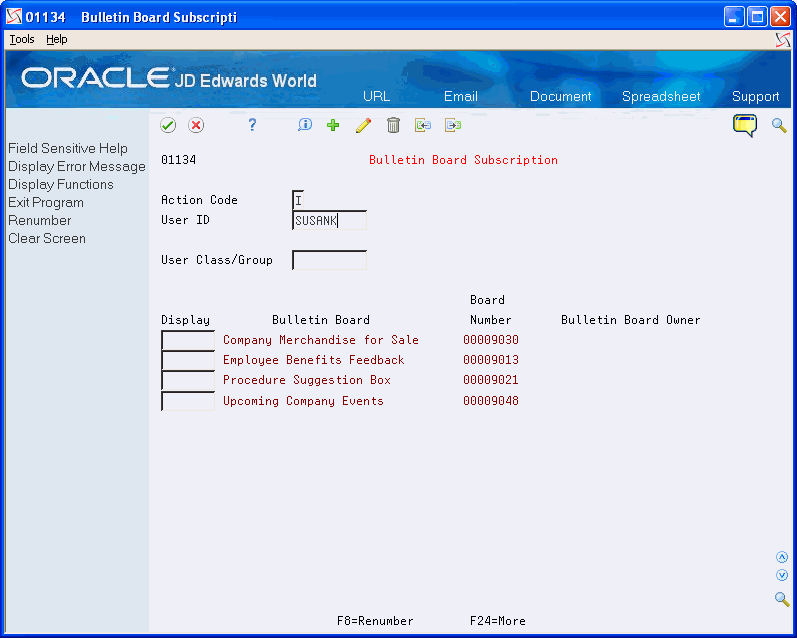Click board number 00009021
This screenshot has width=797, height=638.
tap(491, 380)
